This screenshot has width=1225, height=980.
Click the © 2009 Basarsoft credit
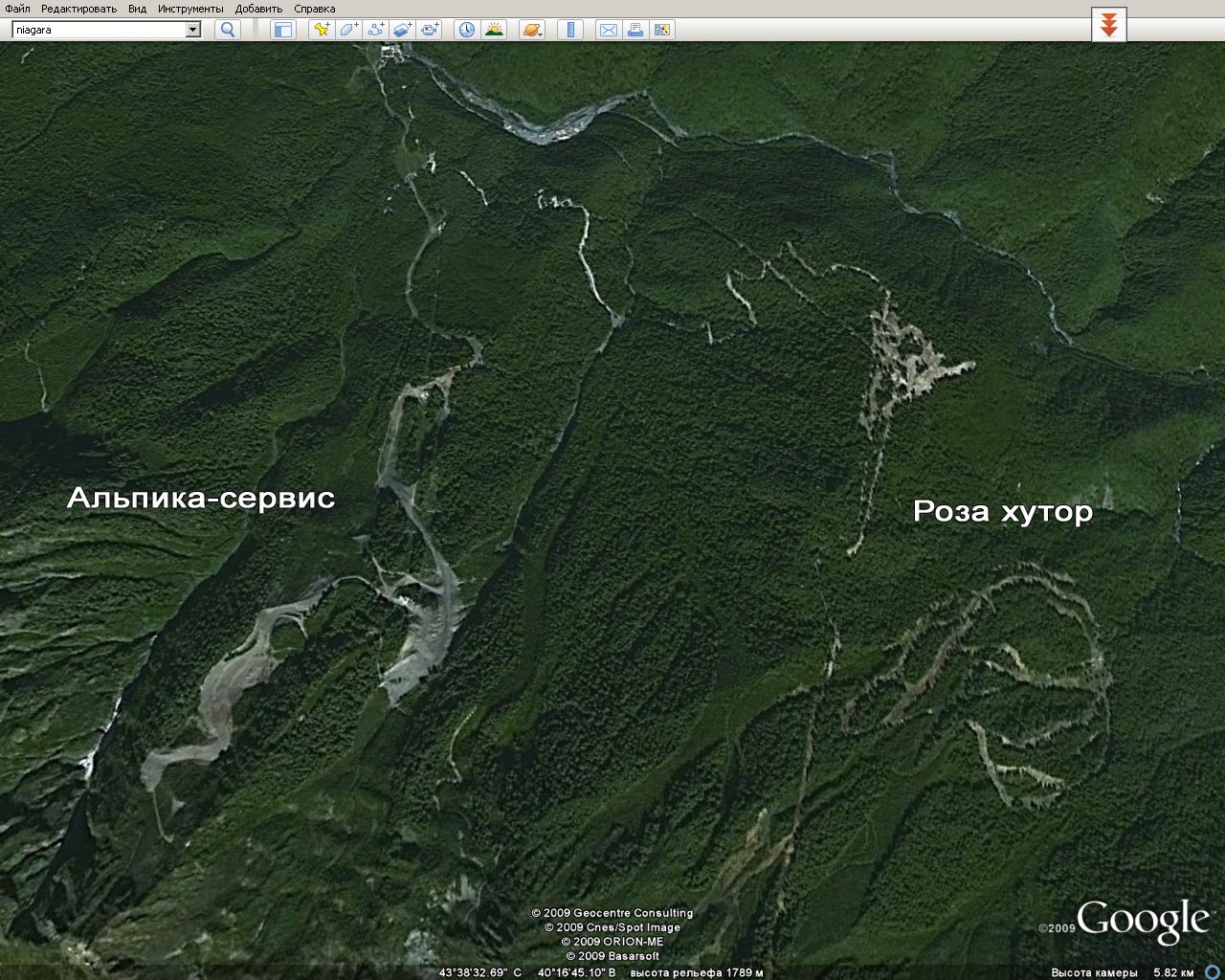tap(612, 956)
